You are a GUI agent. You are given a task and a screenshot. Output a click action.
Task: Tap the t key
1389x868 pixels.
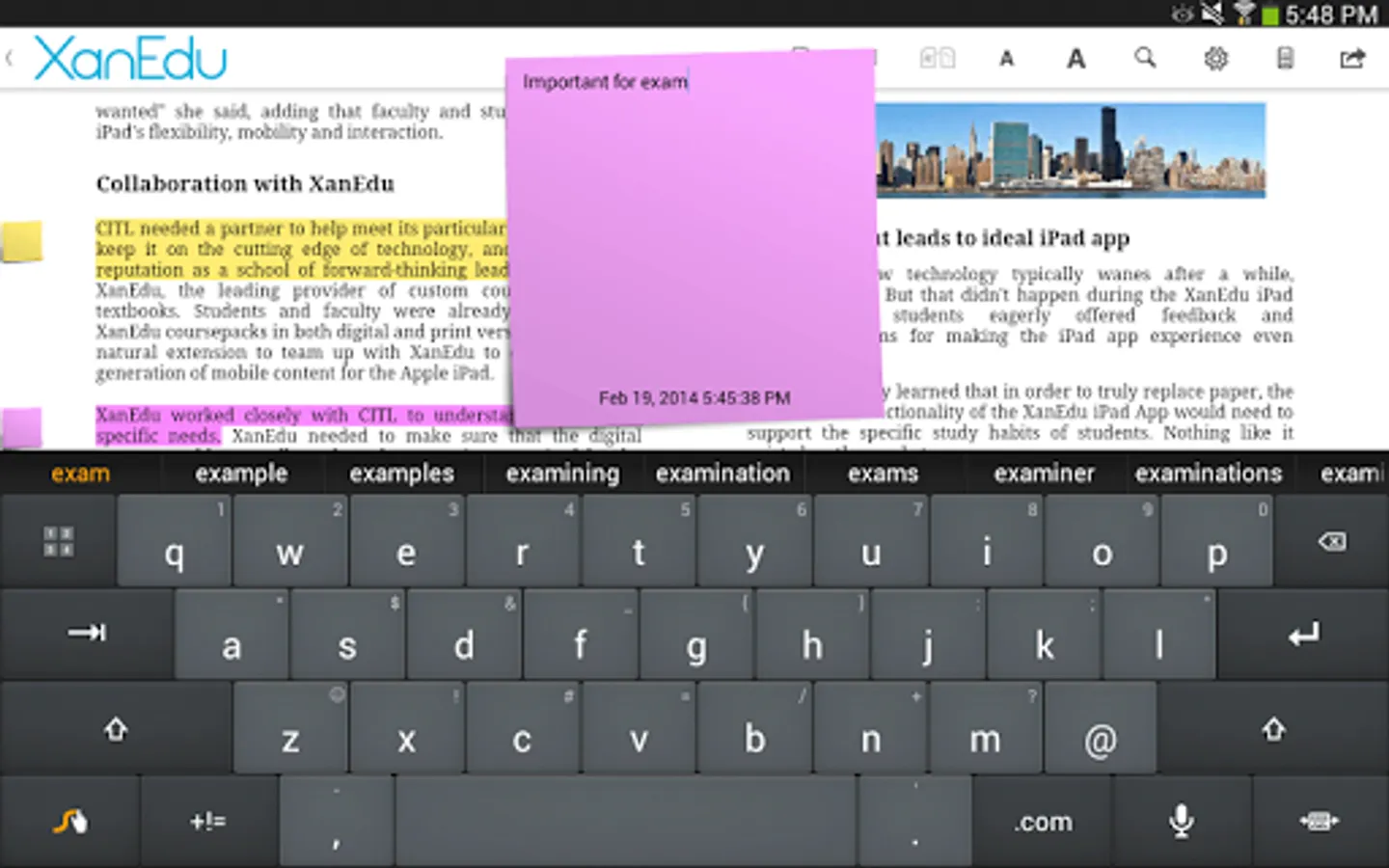(x=638, y=541)
